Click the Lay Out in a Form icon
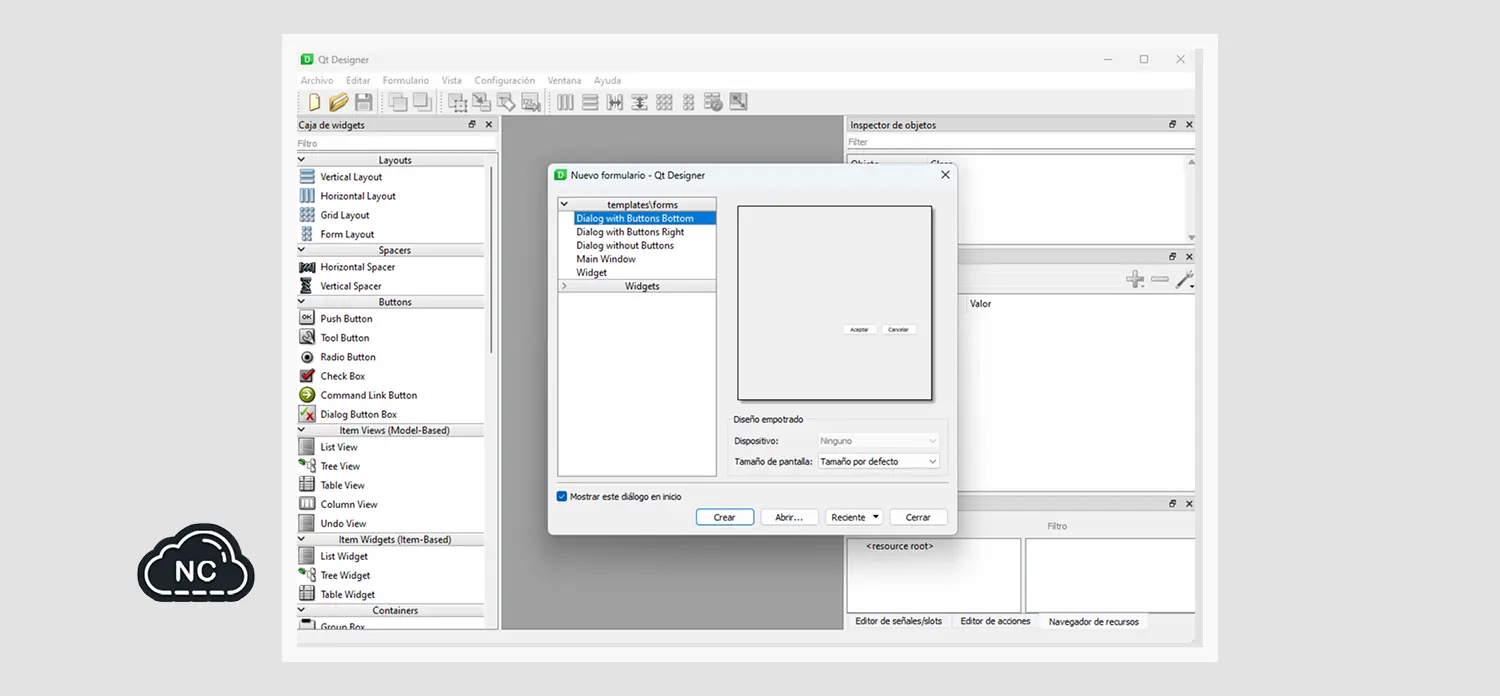 [688, 102]
